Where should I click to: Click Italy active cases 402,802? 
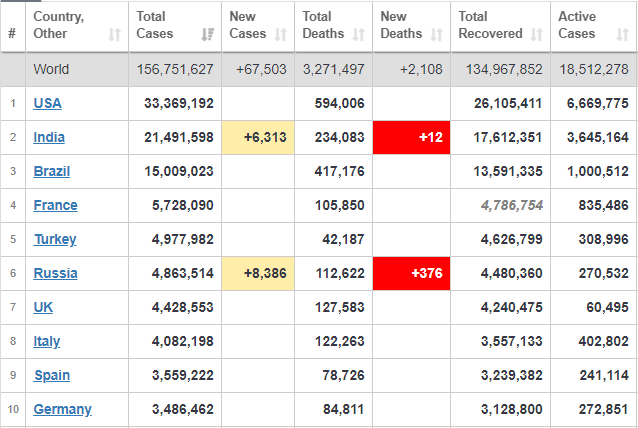604,341
